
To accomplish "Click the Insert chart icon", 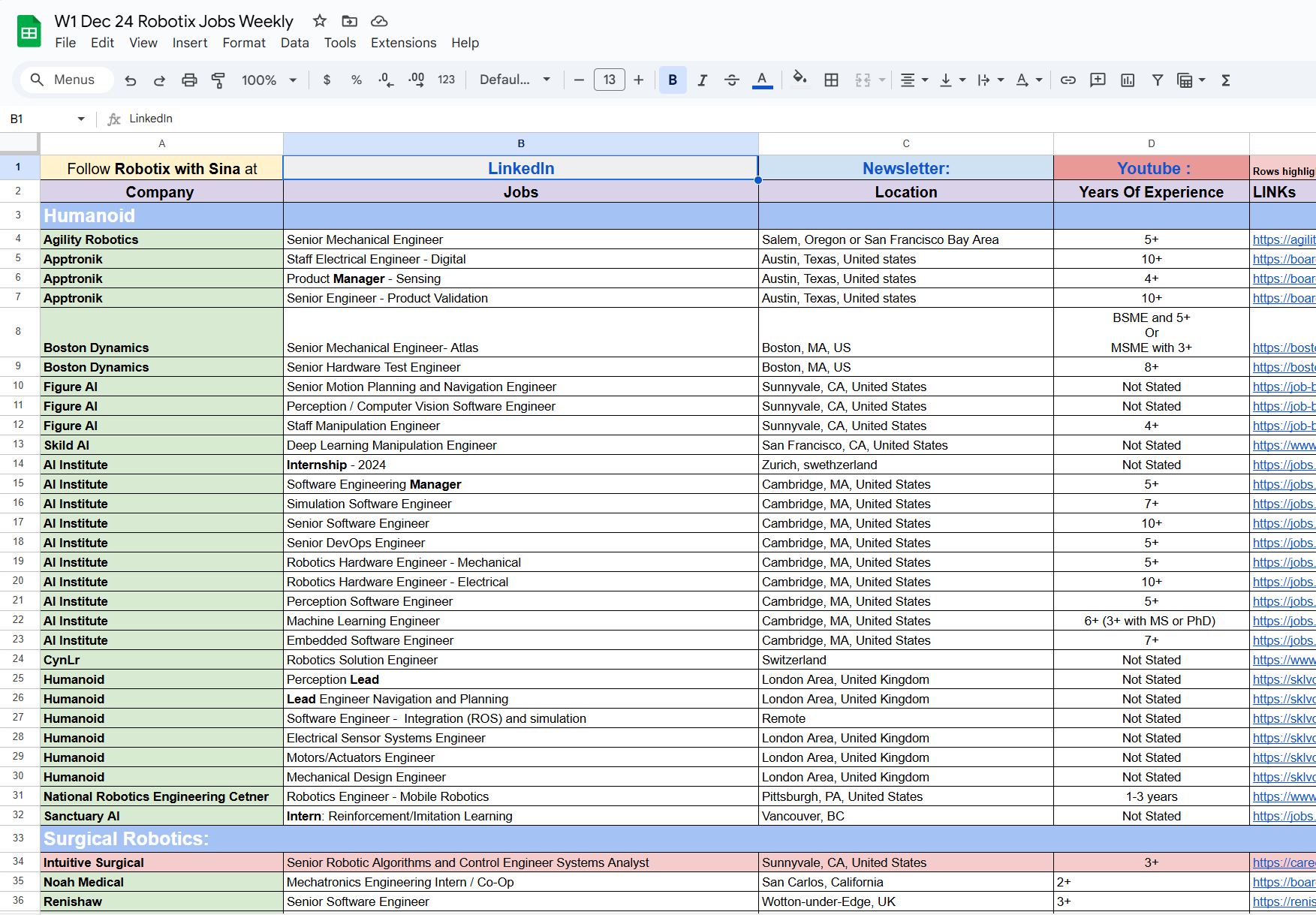I will point(1128,80).
